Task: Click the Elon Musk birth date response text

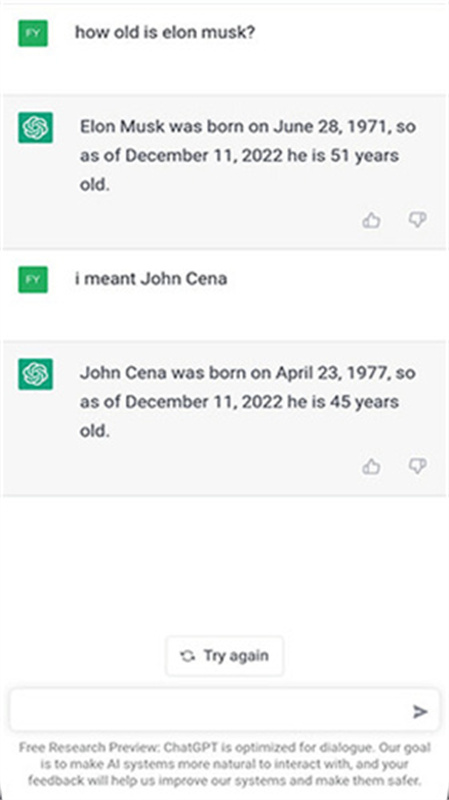Action: pos(247,156)
